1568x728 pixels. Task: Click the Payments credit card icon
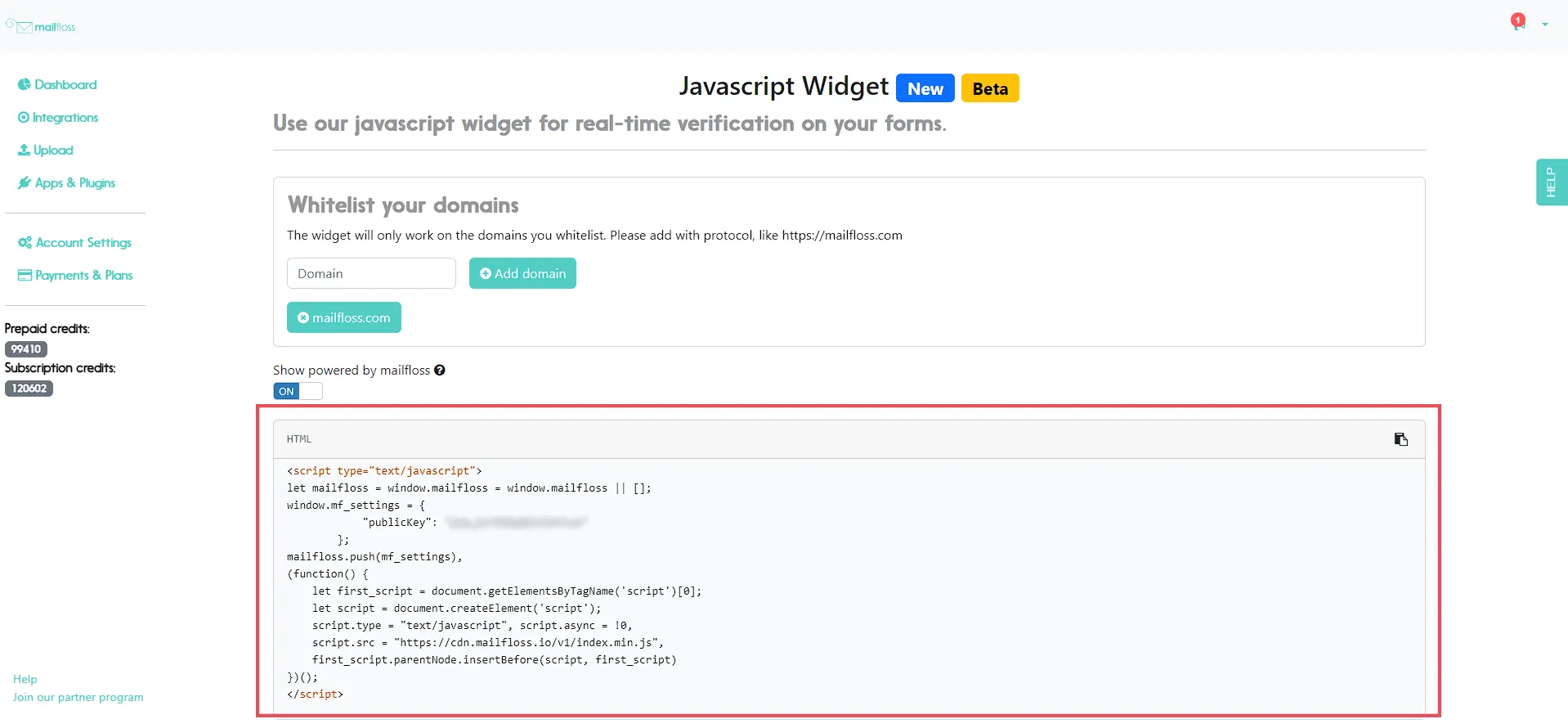tap(25, 275)
